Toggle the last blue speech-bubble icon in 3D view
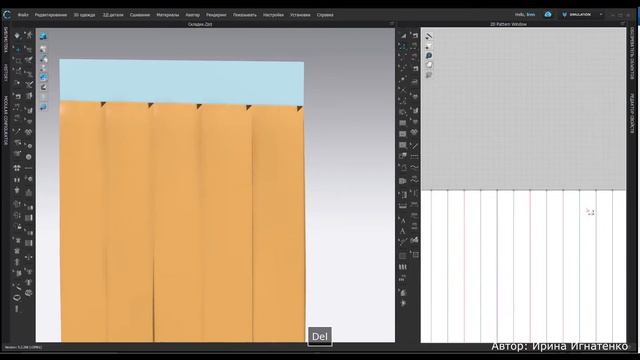 (x=43, y=107)
